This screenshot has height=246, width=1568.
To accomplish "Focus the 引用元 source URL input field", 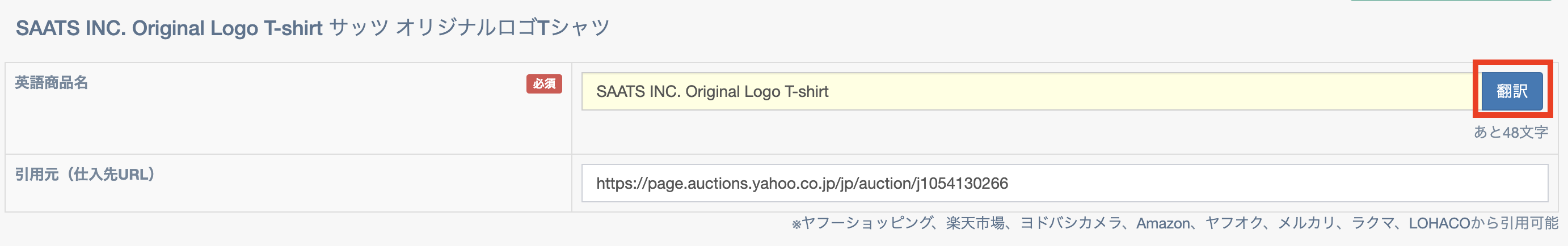I will tap(1064, 183).
